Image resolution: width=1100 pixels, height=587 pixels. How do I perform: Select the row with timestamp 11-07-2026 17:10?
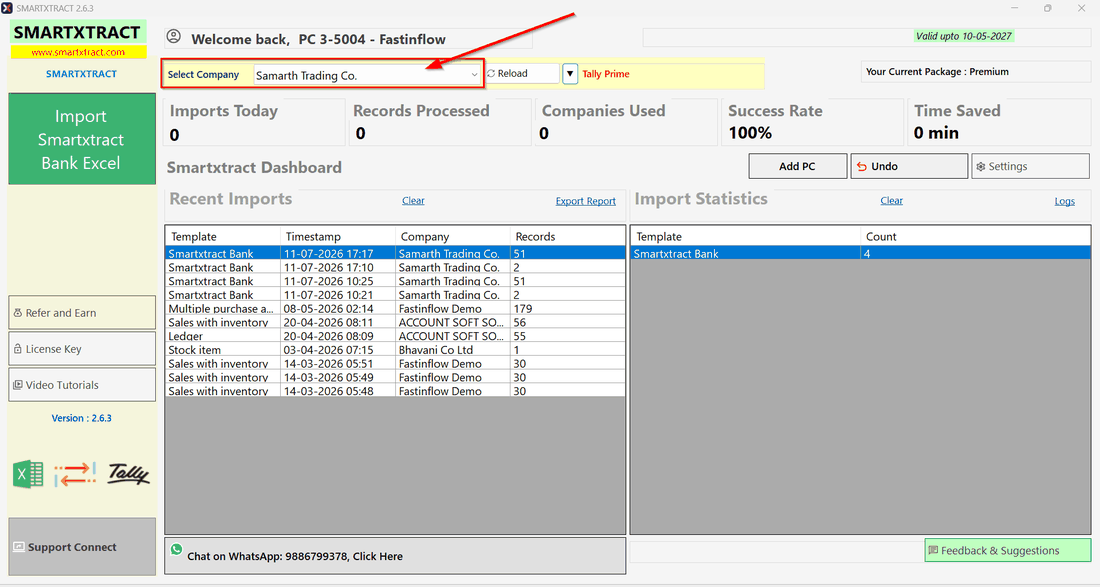pos(395,267)
